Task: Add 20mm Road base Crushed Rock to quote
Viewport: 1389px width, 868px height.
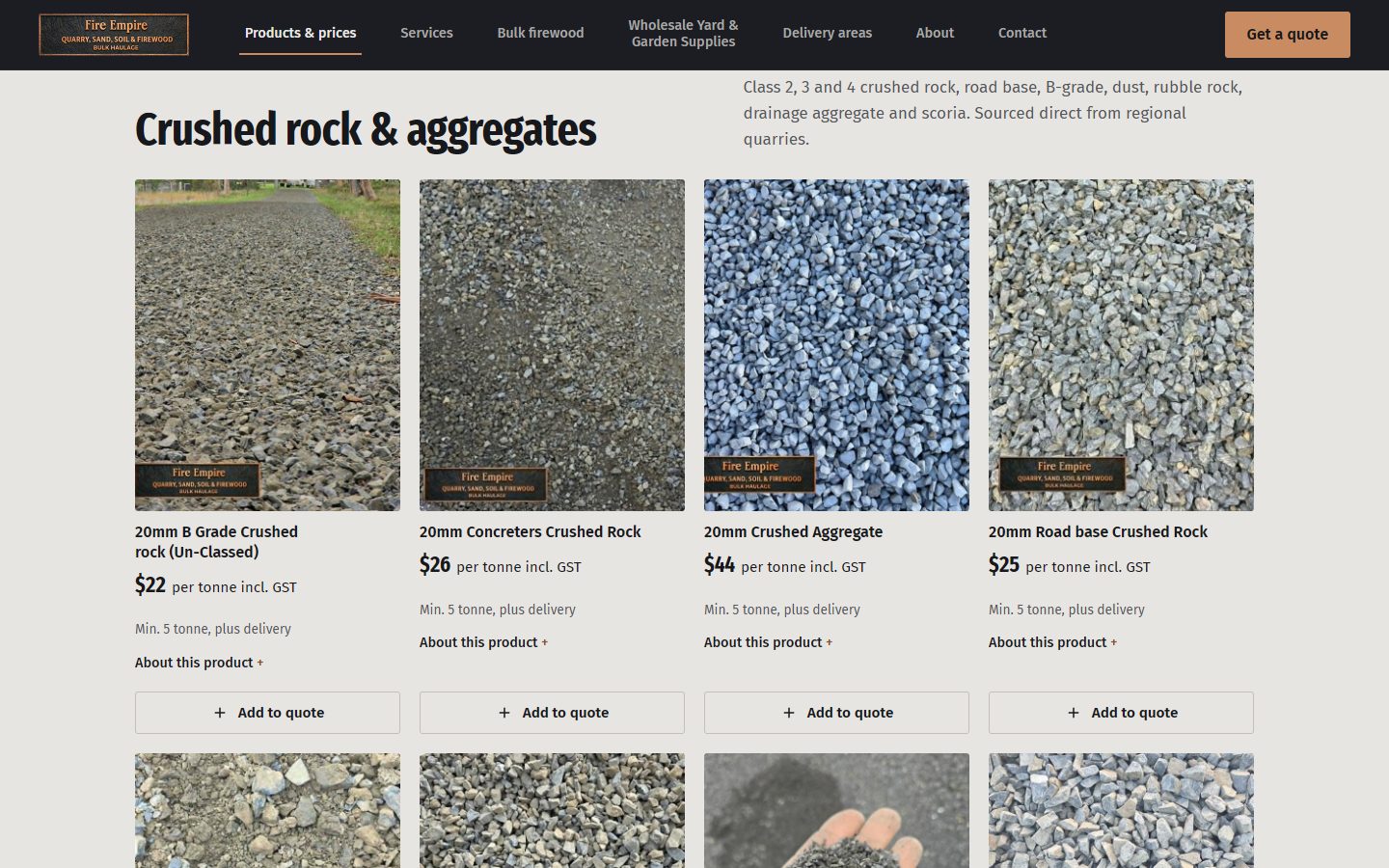Action: (x=1121, y=713)
